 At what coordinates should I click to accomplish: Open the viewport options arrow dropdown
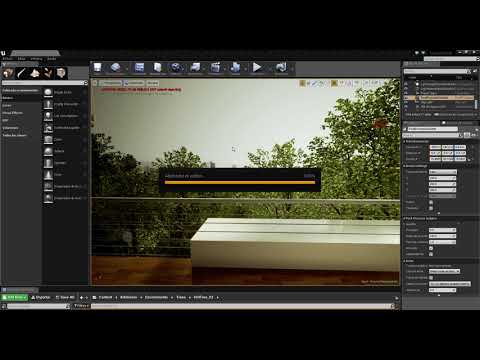click(x=95, y=83)
